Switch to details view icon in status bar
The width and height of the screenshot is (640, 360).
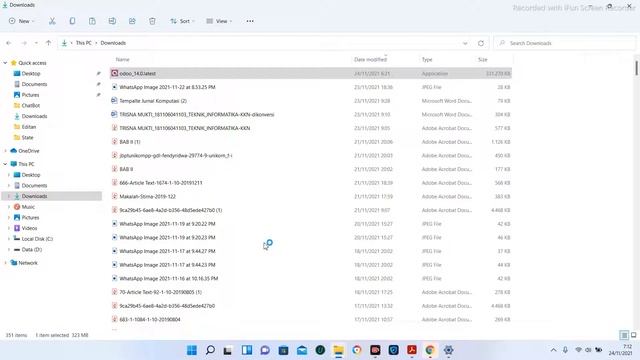tap(624, 335)
